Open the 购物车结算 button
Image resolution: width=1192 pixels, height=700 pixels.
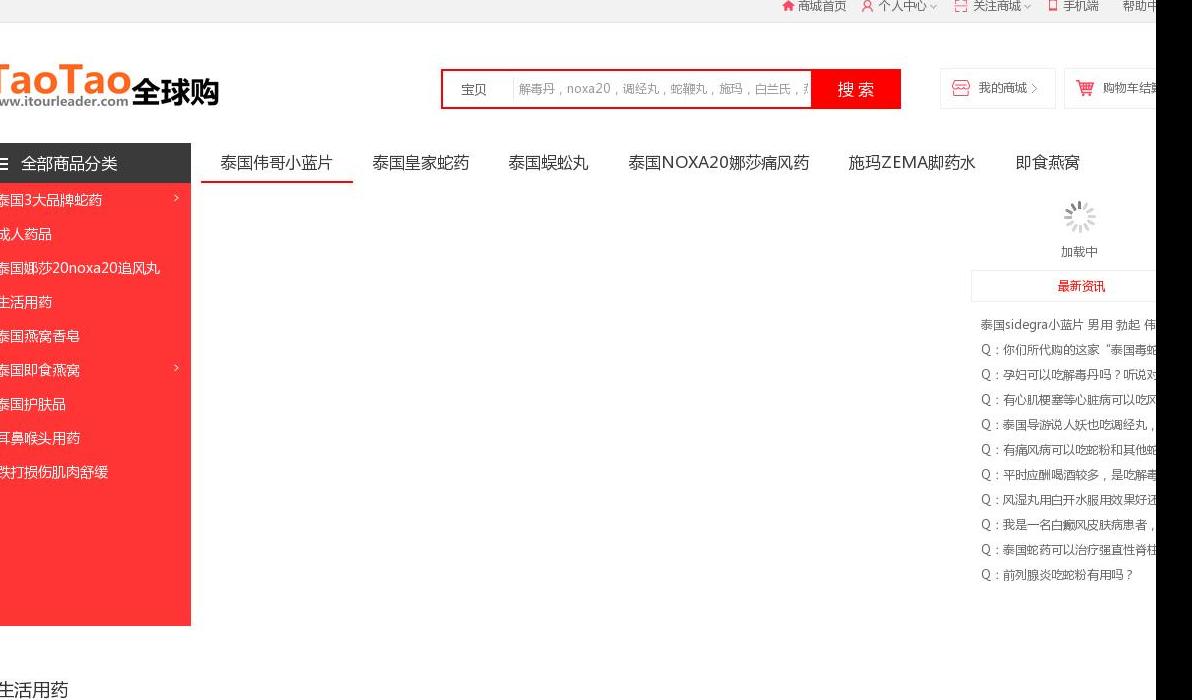coord(1110,88)
